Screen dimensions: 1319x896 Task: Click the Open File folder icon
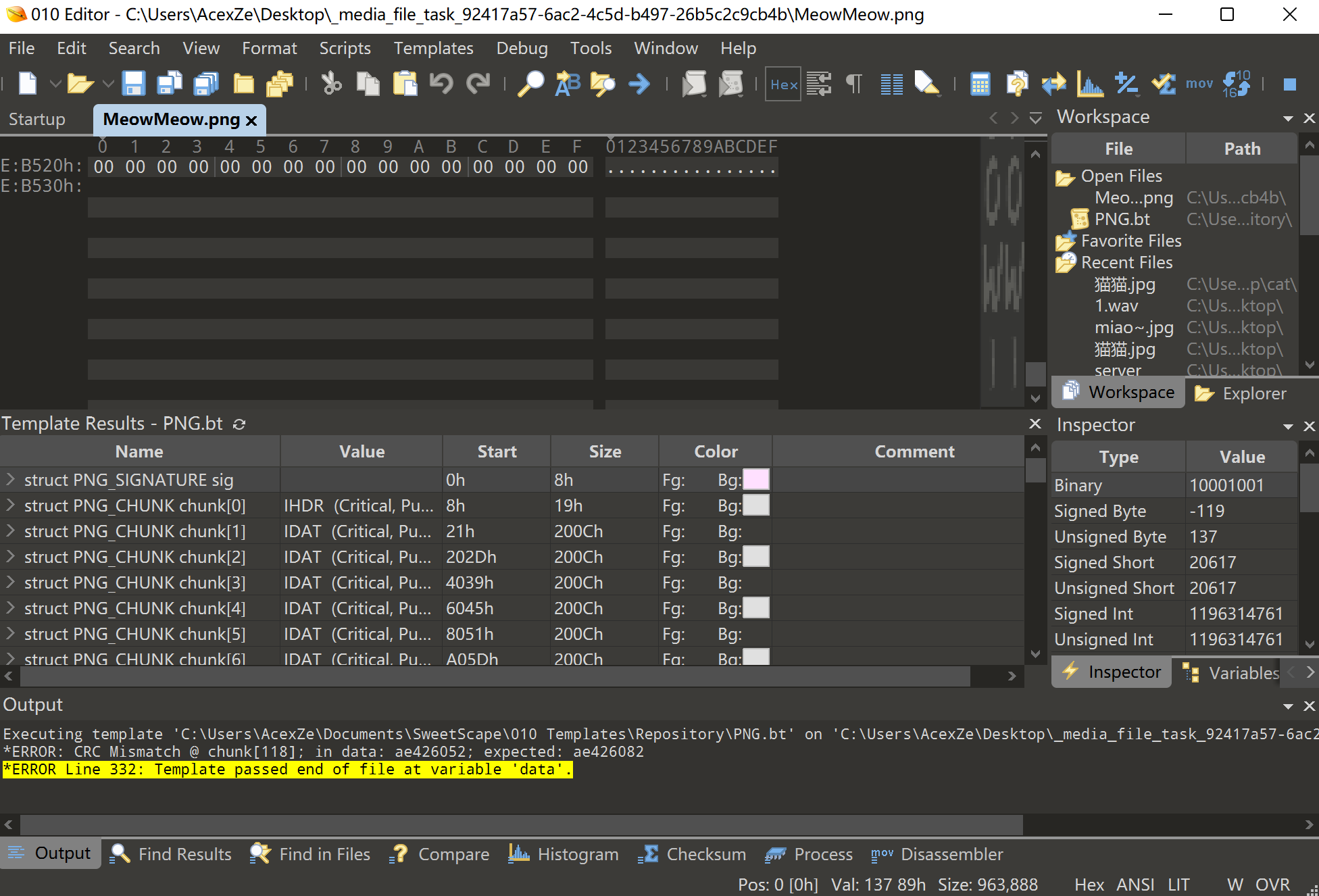click(80, 84)
